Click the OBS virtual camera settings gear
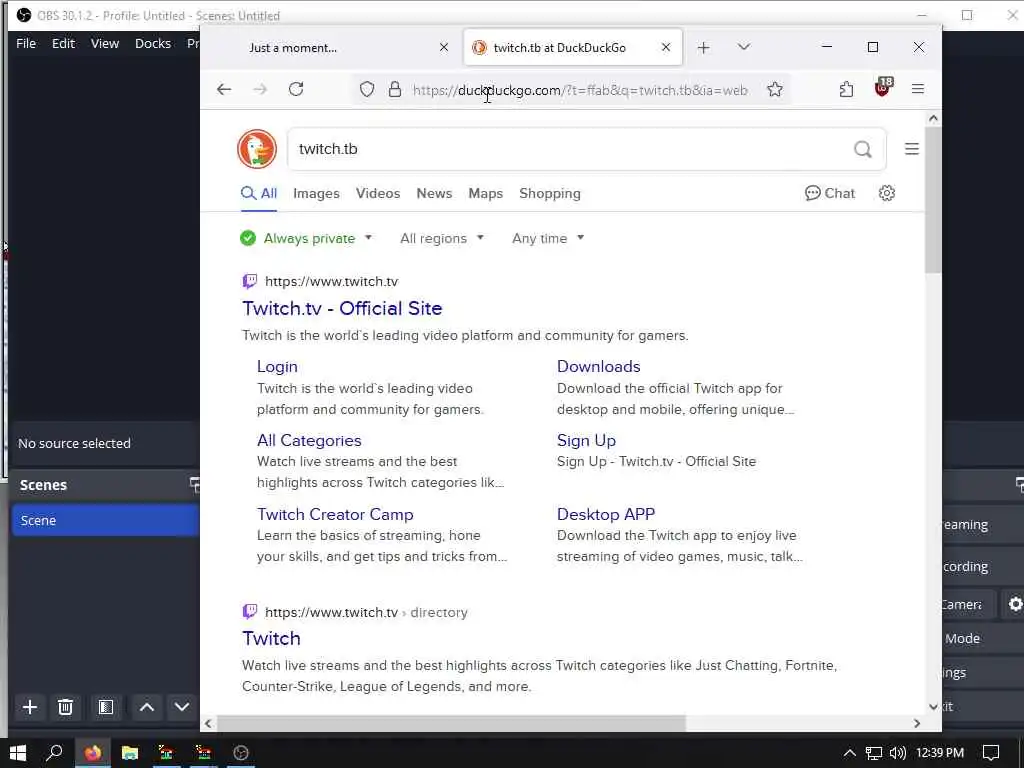Screen dimensions: 1024x768 (1015, 604)
